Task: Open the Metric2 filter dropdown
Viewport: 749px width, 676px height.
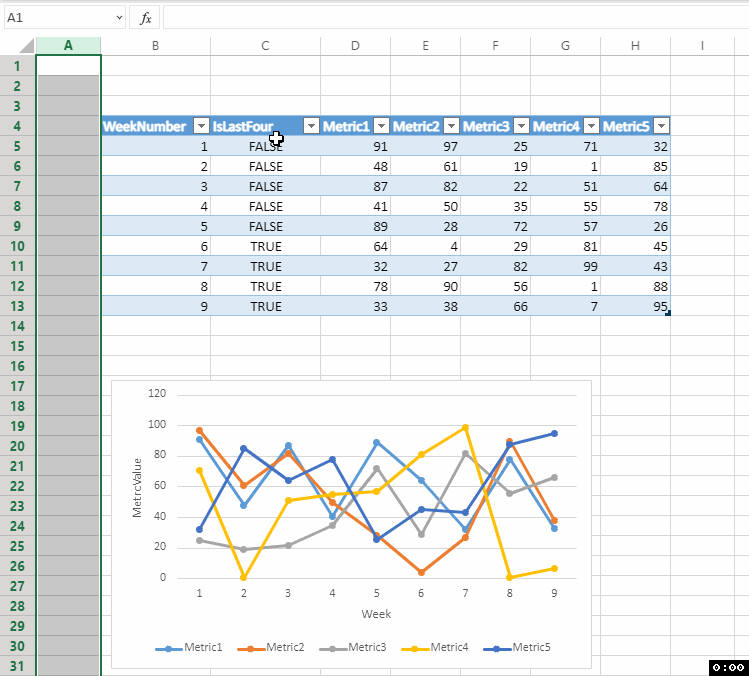Action: (x=451, y=126)
